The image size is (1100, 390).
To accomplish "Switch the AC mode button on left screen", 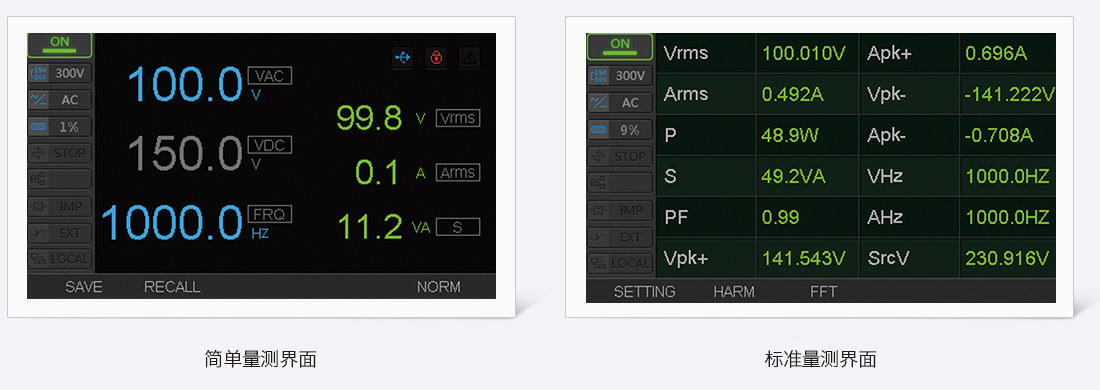I will coord(60,100).
